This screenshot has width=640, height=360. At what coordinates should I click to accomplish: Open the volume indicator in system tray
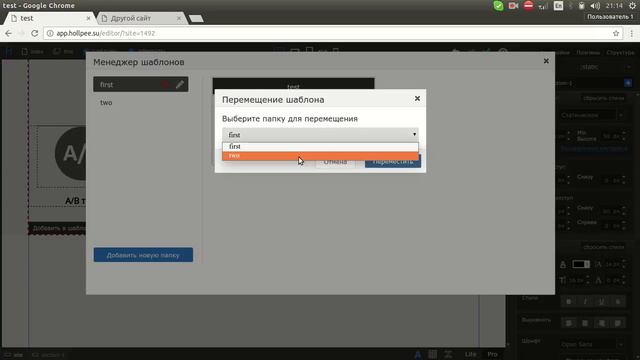point(595,6)
